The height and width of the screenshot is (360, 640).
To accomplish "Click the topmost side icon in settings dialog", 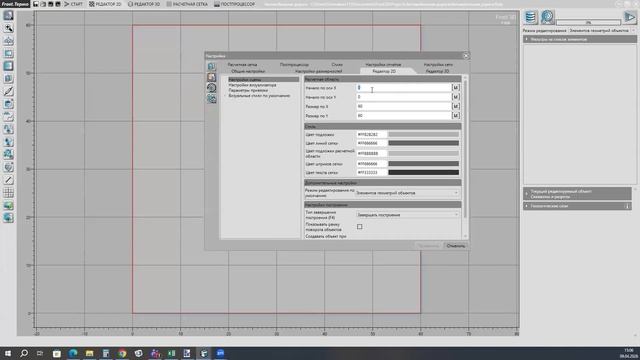I will 211,66.
